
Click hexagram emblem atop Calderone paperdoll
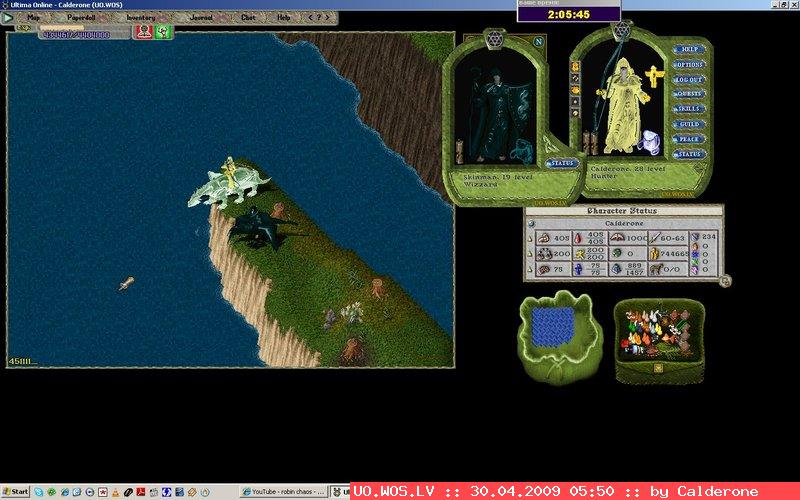coord(622,31)
